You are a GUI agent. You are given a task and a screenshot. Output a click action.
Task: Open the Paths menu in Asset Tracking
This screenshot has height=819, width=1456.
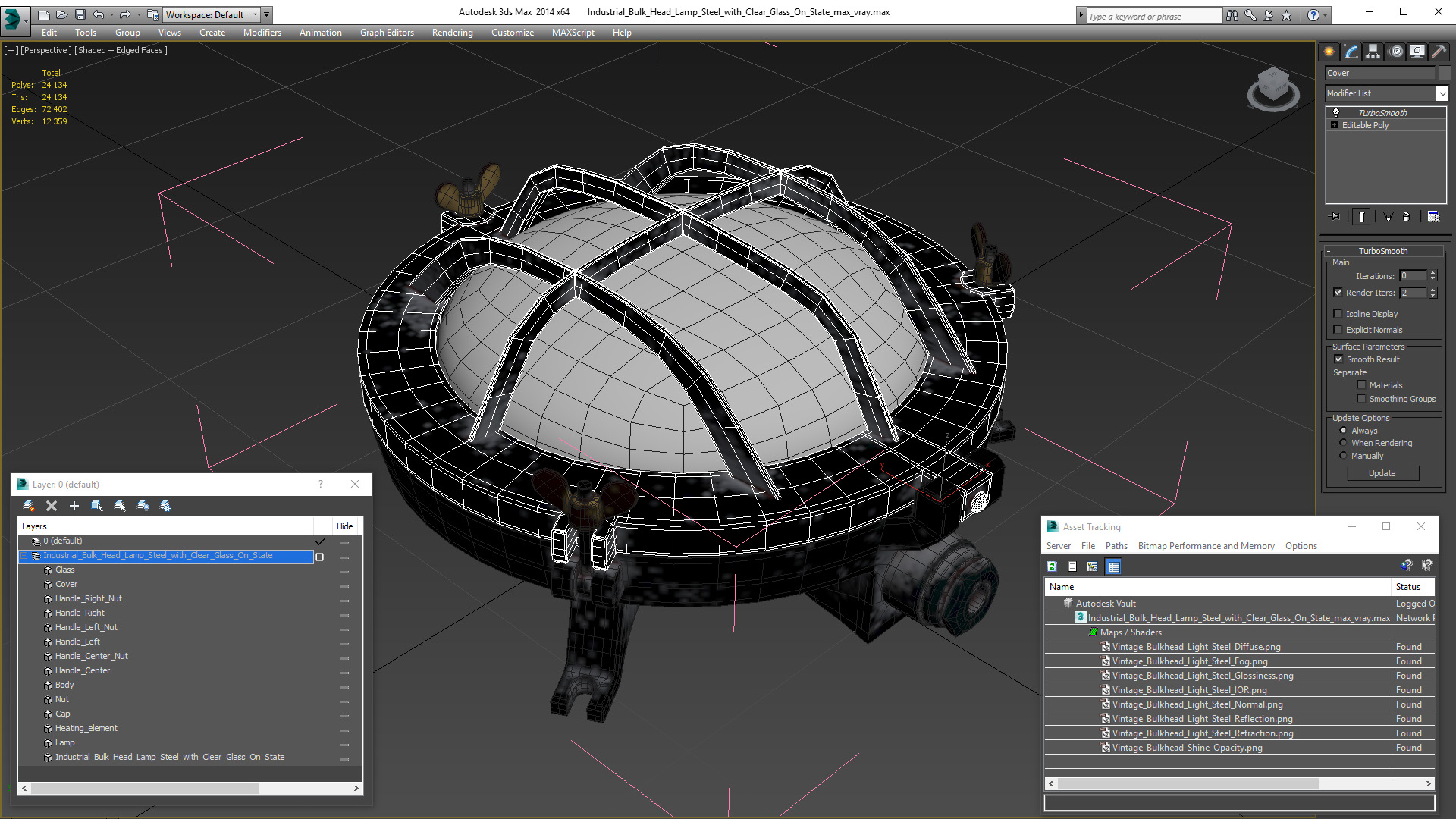pos(1116,546)
